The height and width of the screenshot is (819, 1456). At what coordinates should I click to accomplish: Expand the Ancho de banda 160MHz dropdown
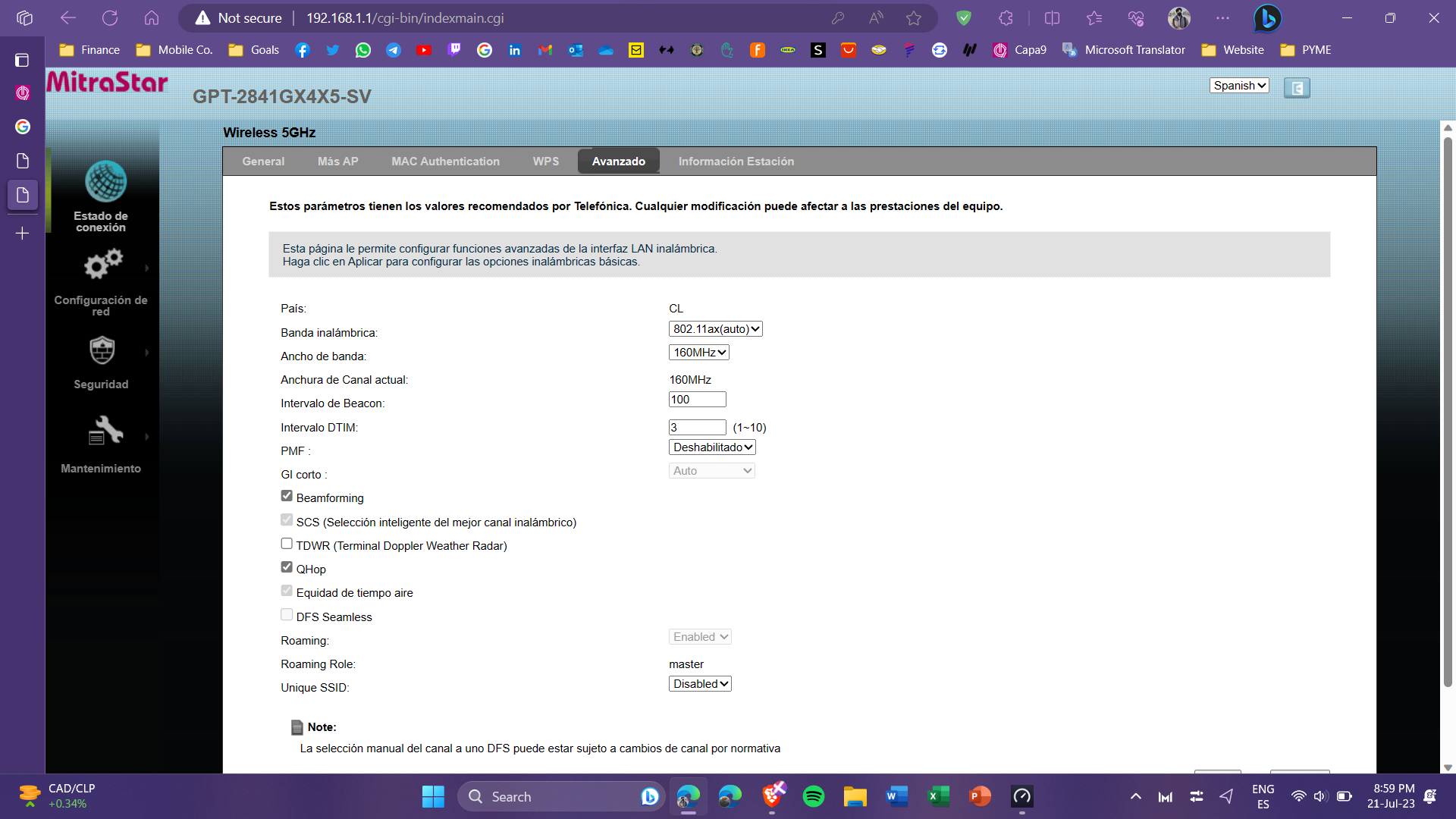[699, 353]
